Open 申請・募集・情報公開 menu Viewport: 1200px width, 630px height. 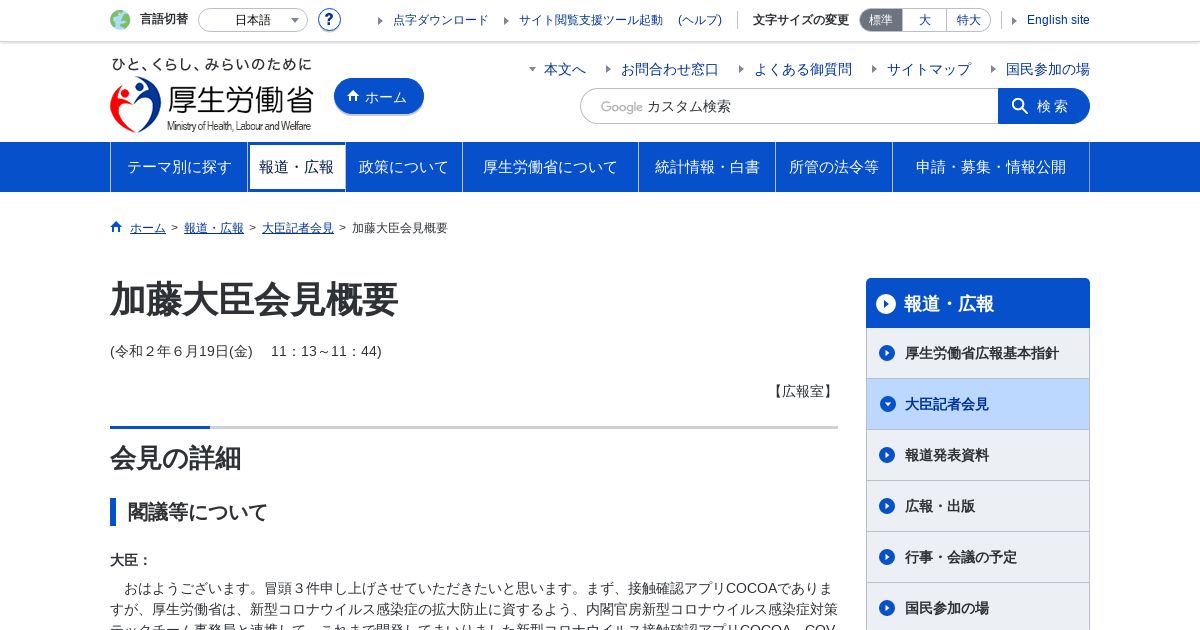[991, 167]
